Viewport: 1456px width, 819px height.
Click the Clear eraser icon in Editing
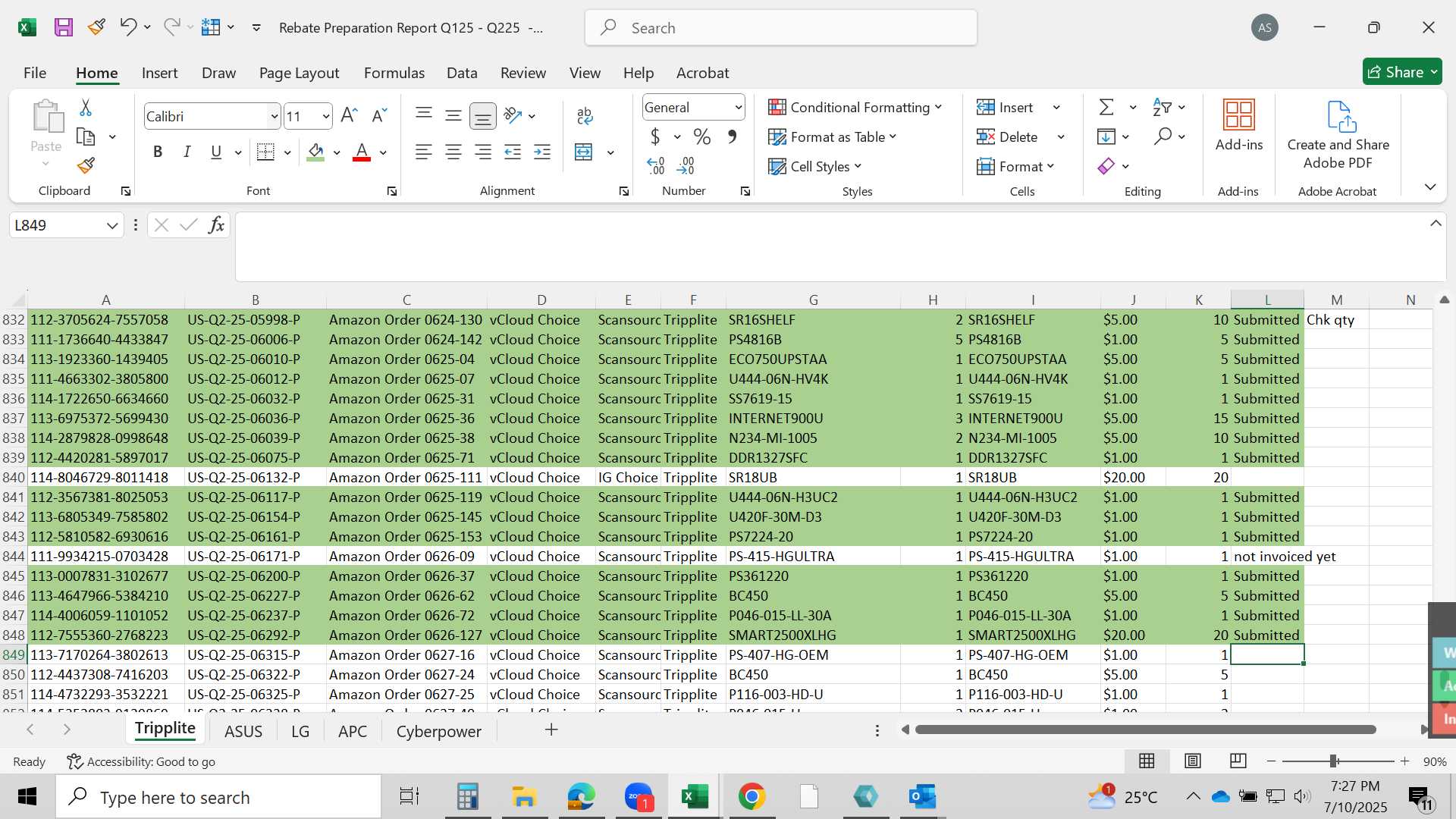point(1106,166)
